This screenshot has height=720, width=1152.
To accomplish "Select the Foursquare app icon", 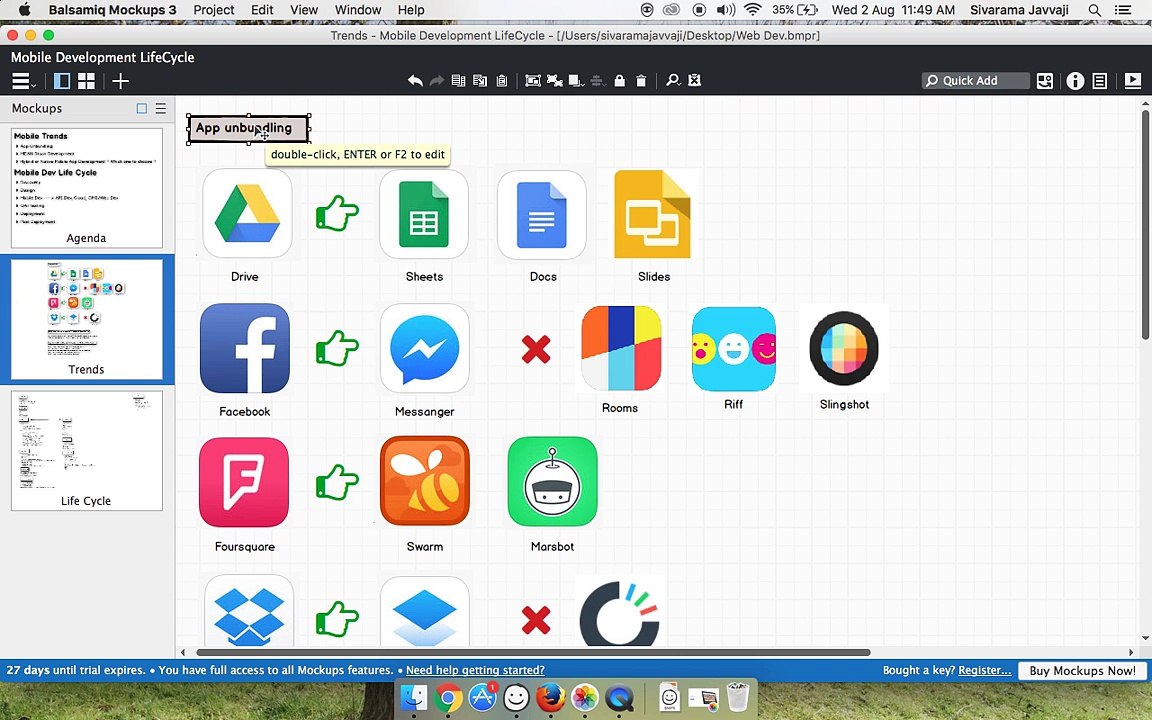I will tap(244, 483).
